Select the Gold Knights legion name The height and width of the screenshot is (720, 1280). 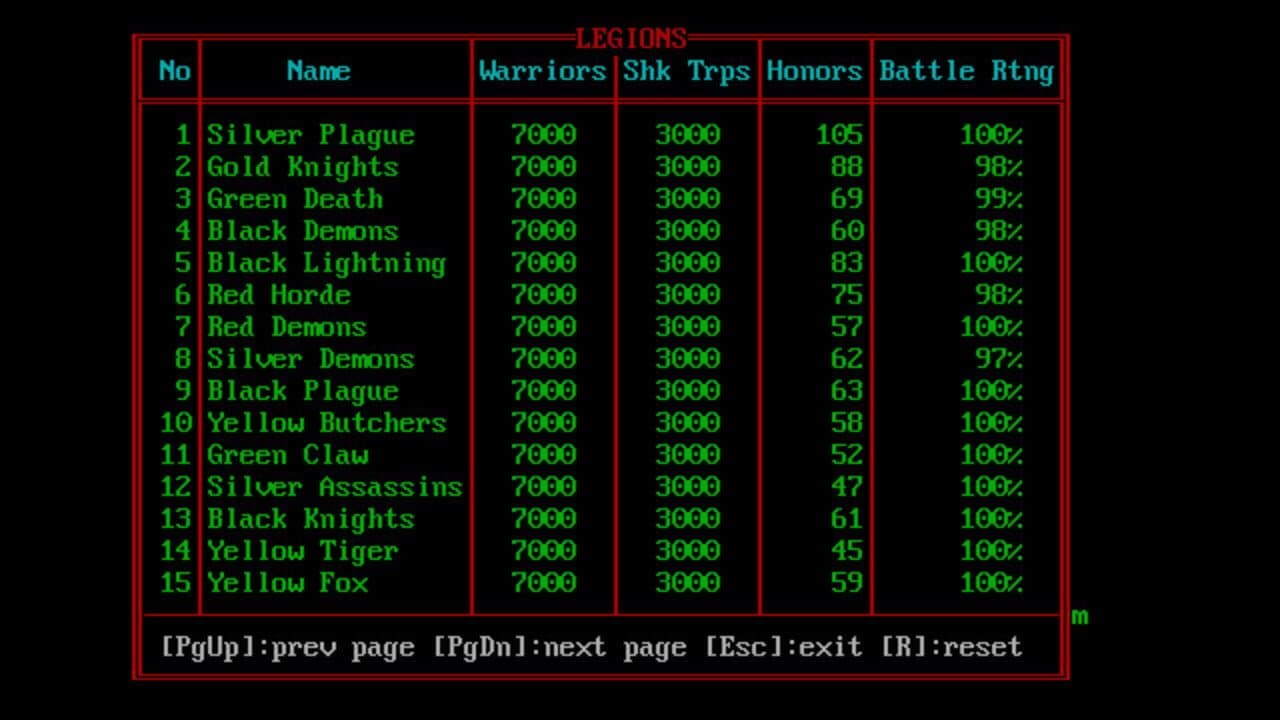click(x=303, y=167)
